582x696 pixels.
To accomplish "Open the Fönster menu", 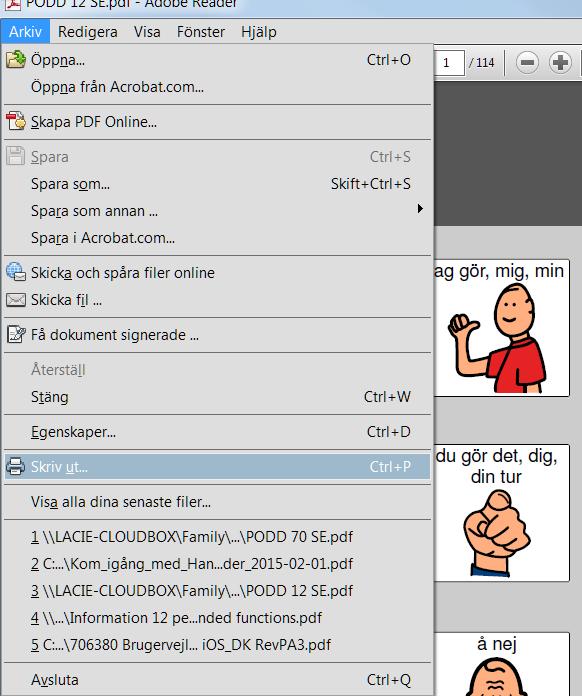I will pos(201,32).
